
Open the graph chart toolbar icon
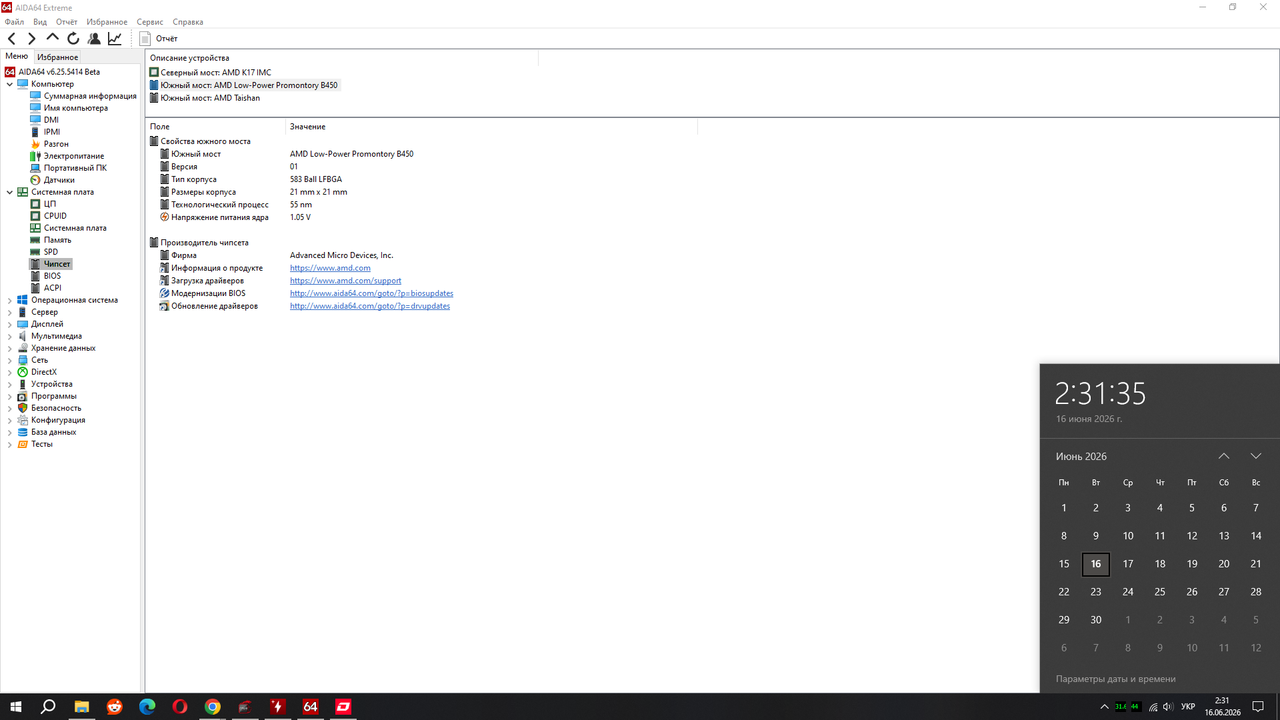115,39
